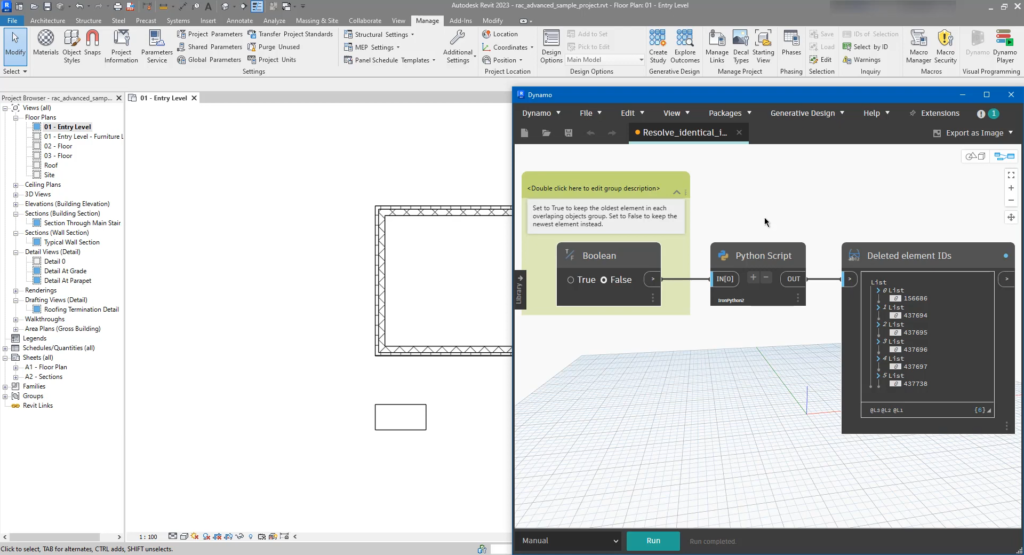Viewport: 1024px width, 555px height.
Task: Open Dynamo Extensions
Action: pos(935,113)
